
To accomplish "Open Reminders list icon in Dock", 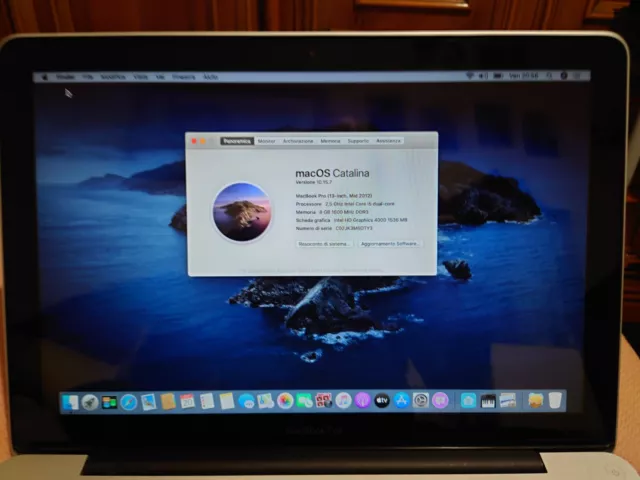I will pos(207,402).
